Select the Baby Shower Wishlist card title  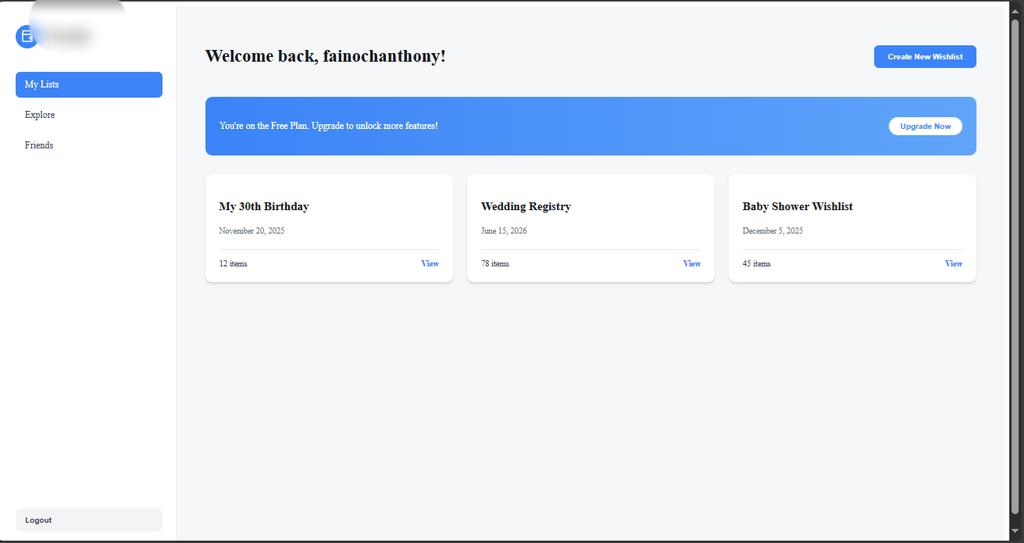coord(797,206)
